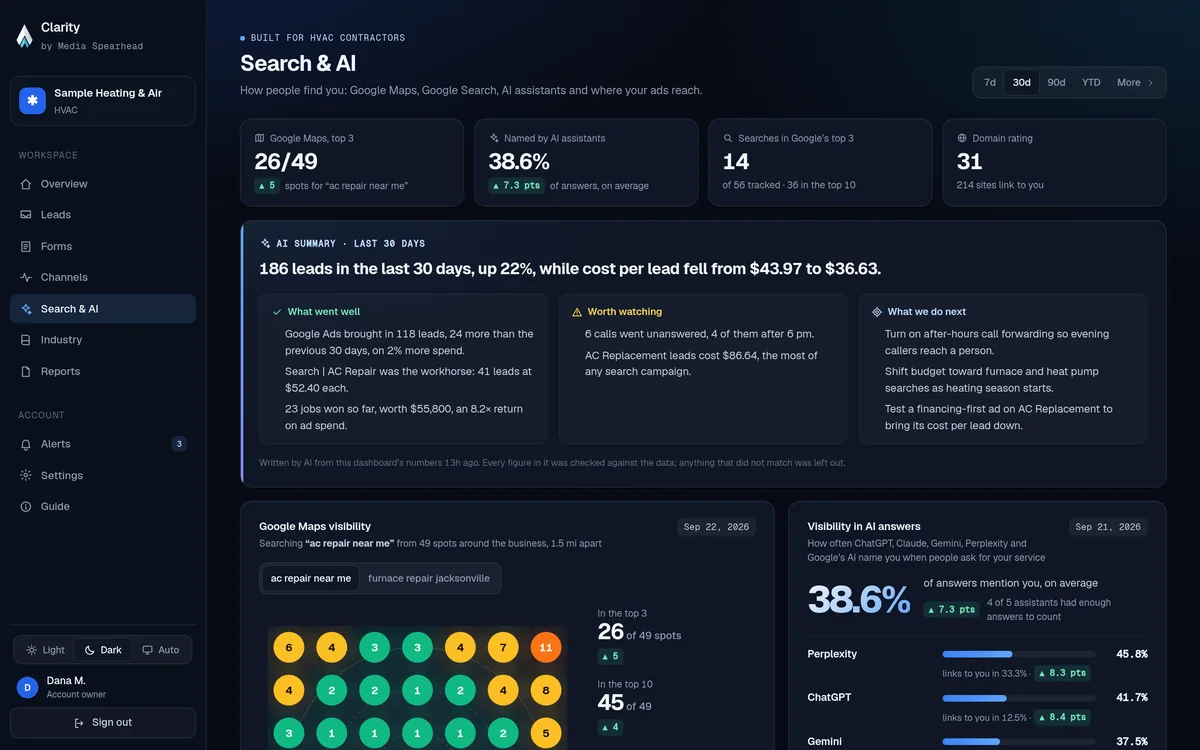The height and width of the screenshot is (750, 1200).
Task: Click the Reports file icon
Action: coord(26,371)
